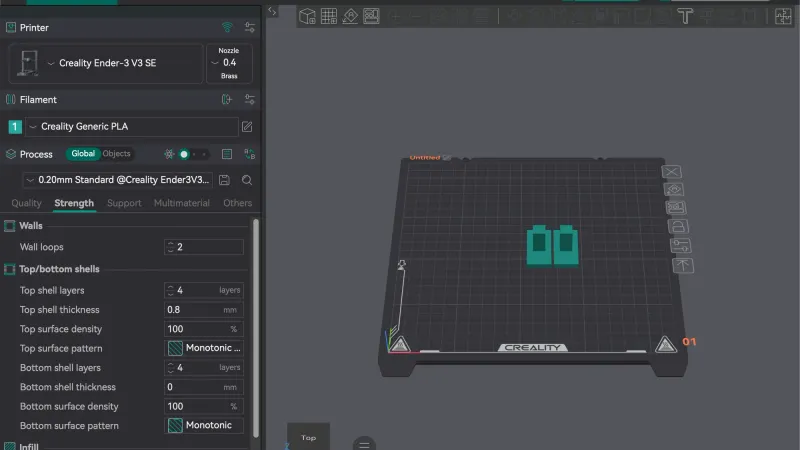The width and height of the screenshot is (800, 450).
Task: Edit Creality Generic PLA preset
Action: 247,127
